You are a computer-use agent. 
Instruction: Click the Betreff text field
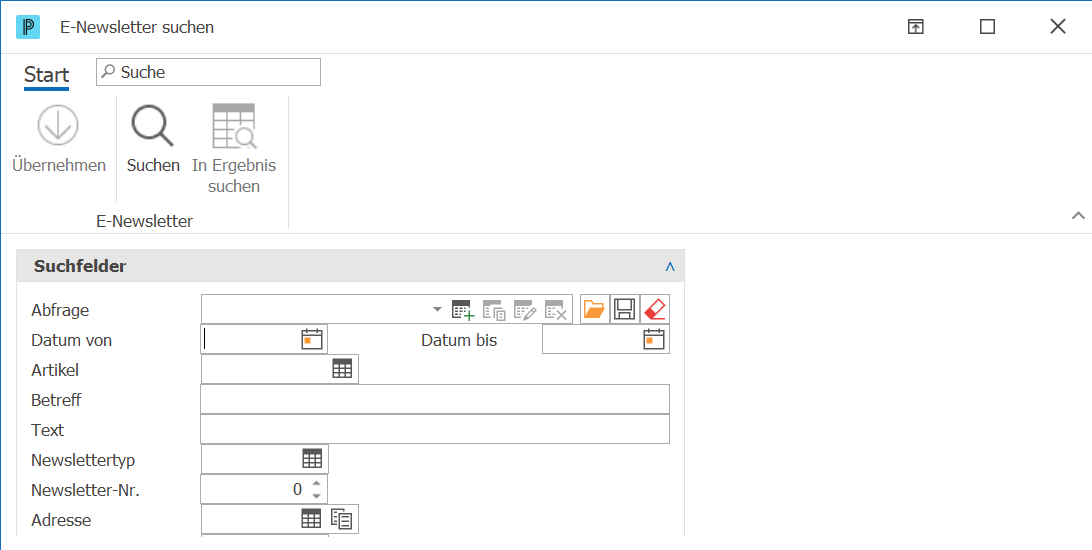435,400
